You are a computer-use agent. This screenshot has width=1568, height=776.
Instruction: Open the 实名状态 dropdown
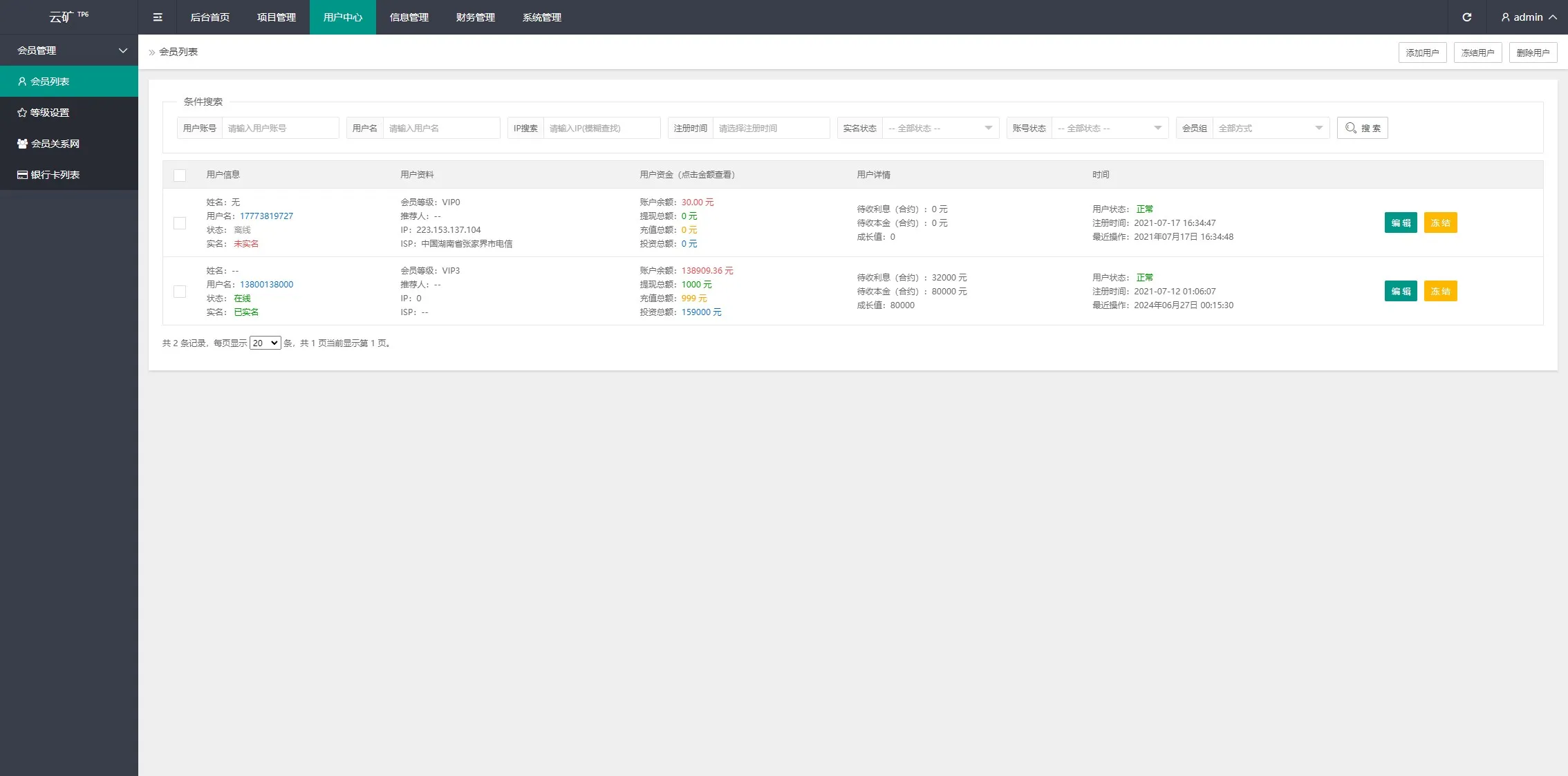940,128
